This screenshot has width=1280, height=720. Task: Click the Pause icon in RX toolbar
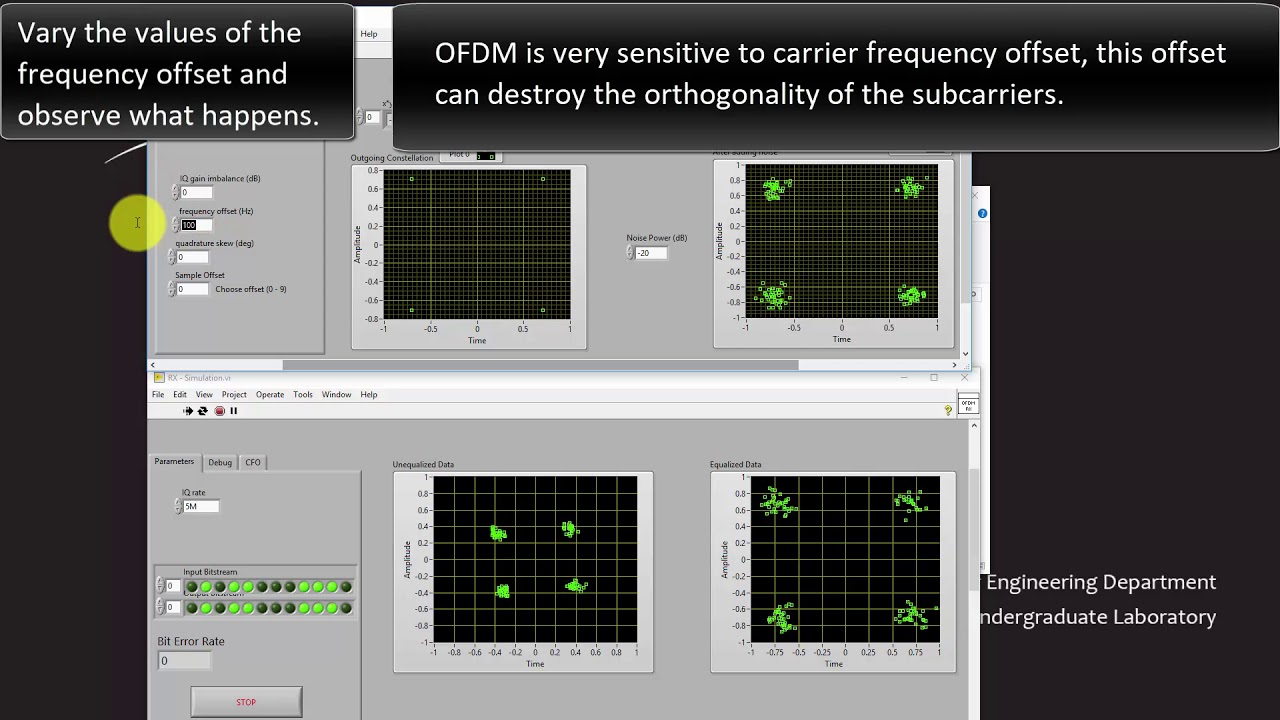pyautogui.click(x=234, y=411)
